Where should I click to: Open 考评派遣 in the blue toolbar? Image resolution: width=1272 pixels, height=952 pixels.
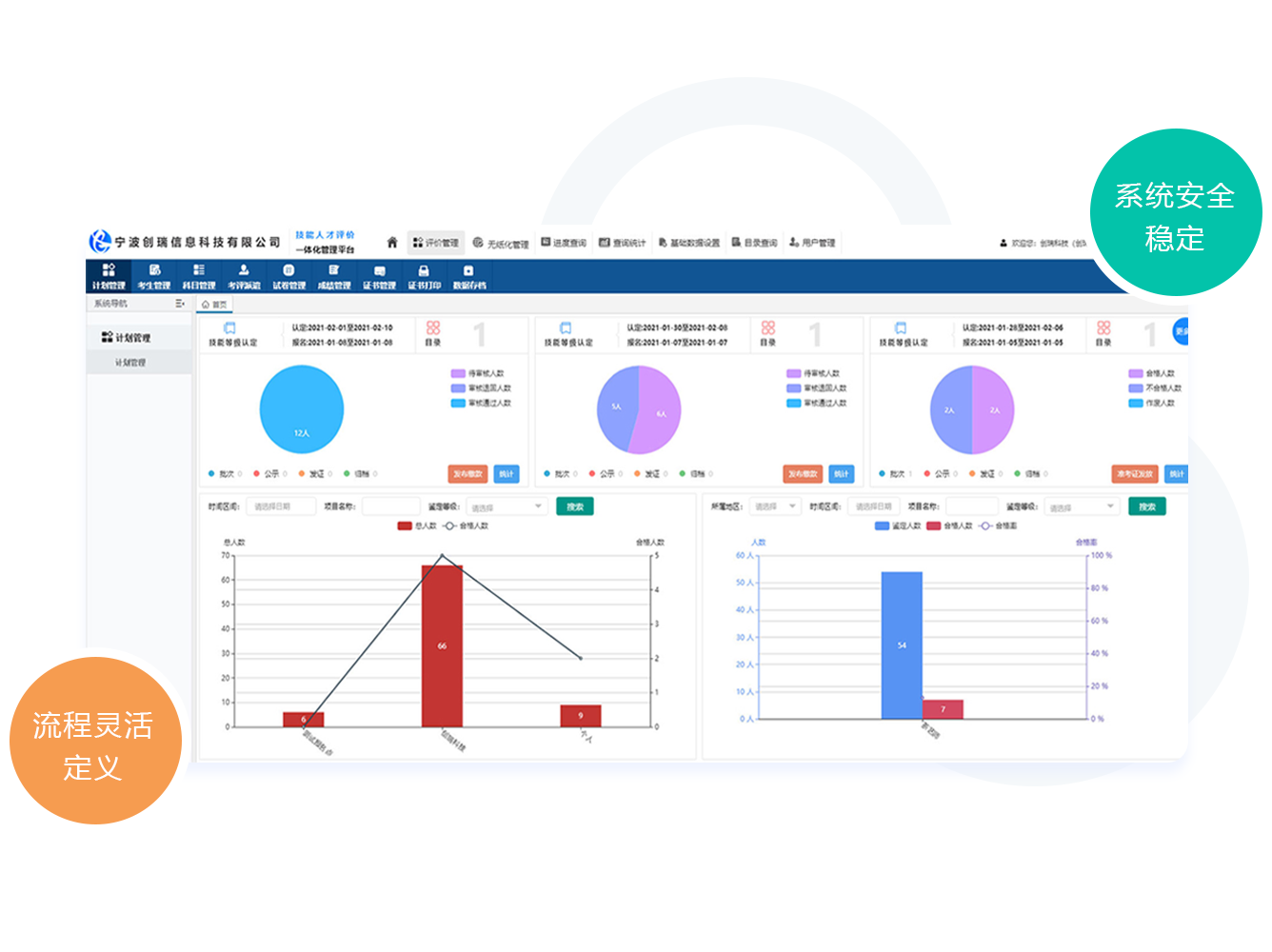pyautogui.click(x=244, y=276)
